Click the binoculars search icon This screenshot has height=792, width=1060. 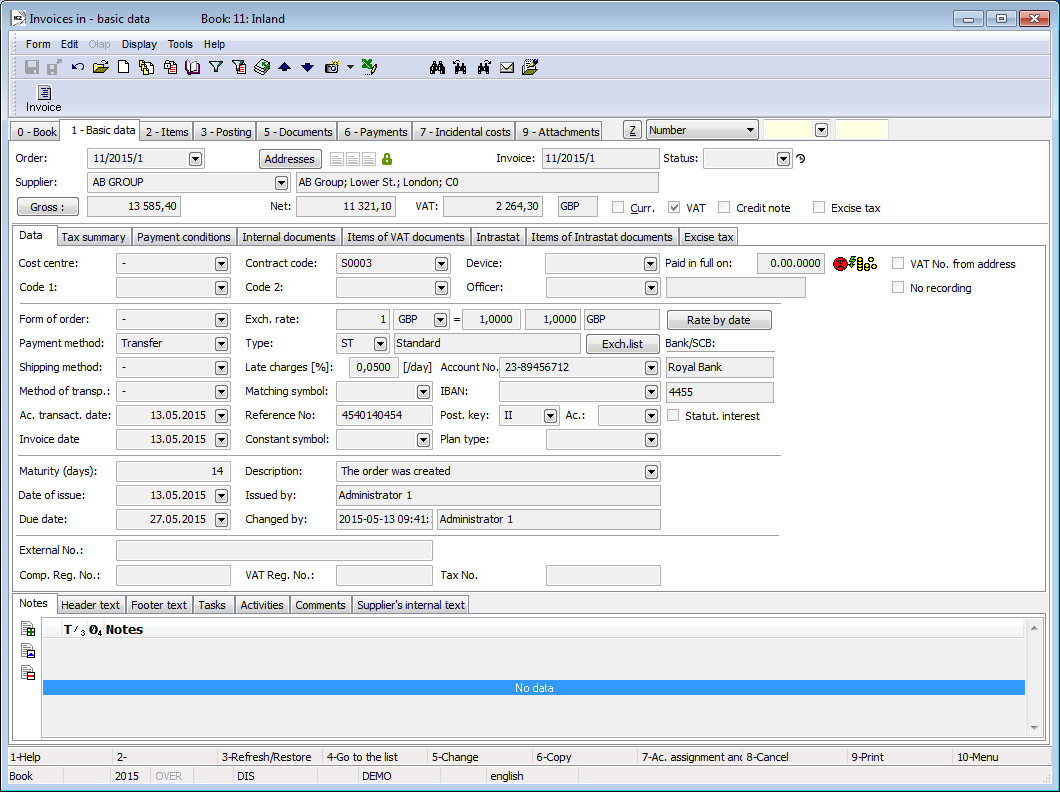[x=436, y=67]
